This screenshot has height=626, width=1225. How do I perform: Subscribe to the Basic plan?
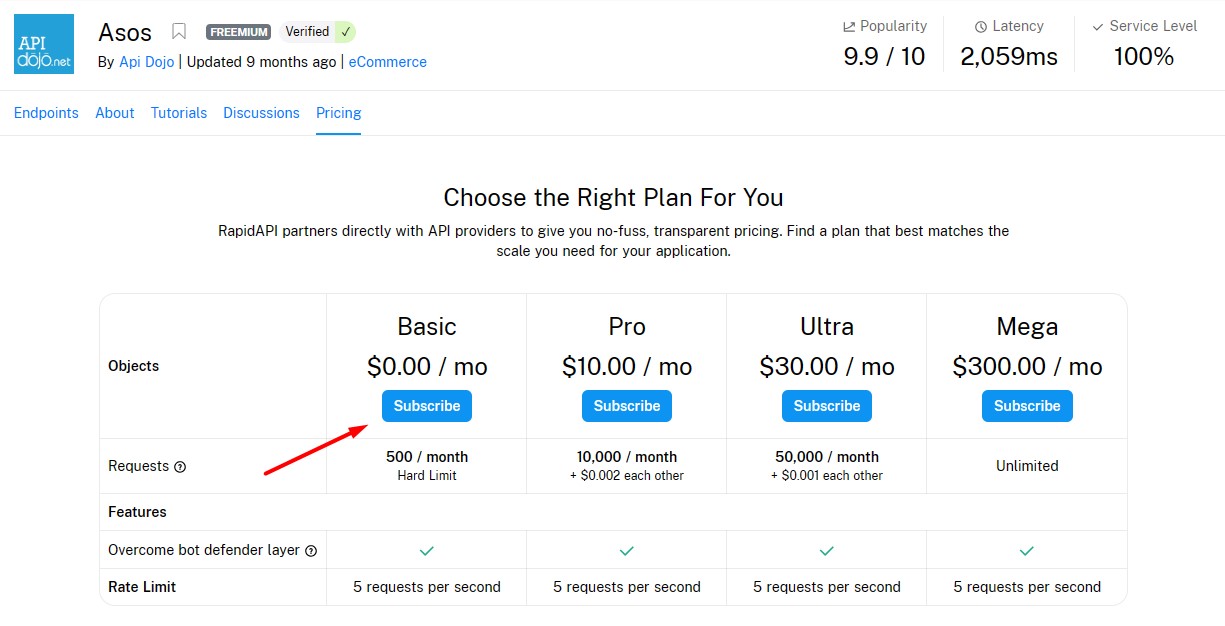click(427, 406)
